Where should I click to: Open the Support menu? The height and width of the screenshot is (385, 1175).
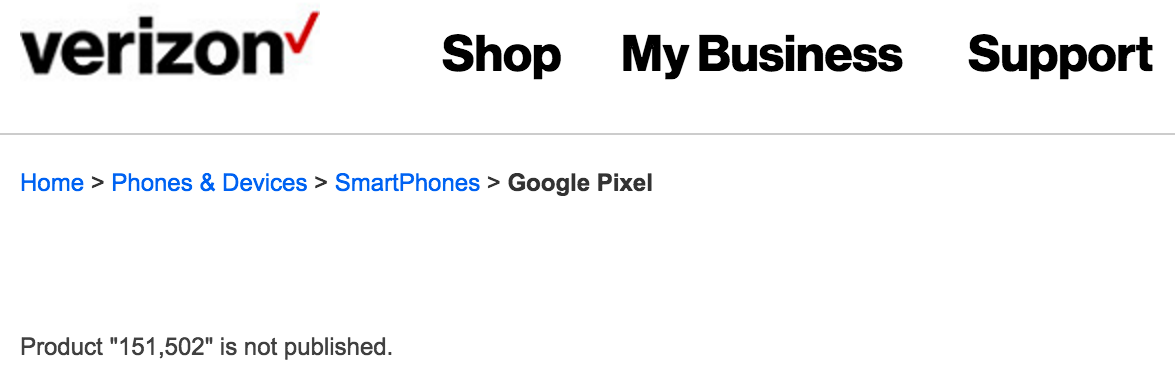(x=1060, y=56)
